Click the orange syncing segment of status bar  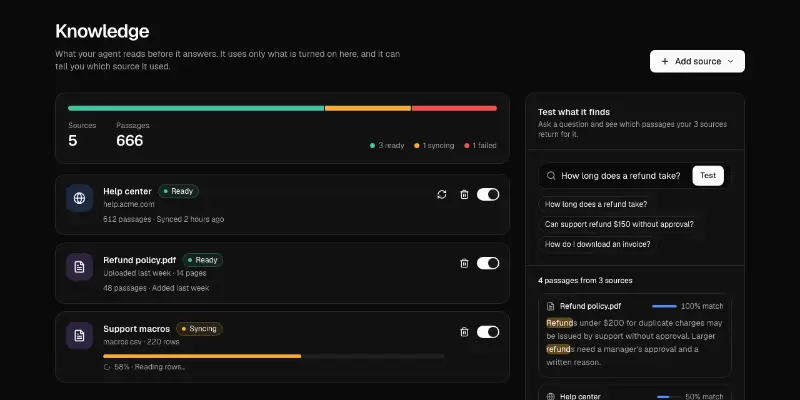pyautogui.click(x=368, y=108)
